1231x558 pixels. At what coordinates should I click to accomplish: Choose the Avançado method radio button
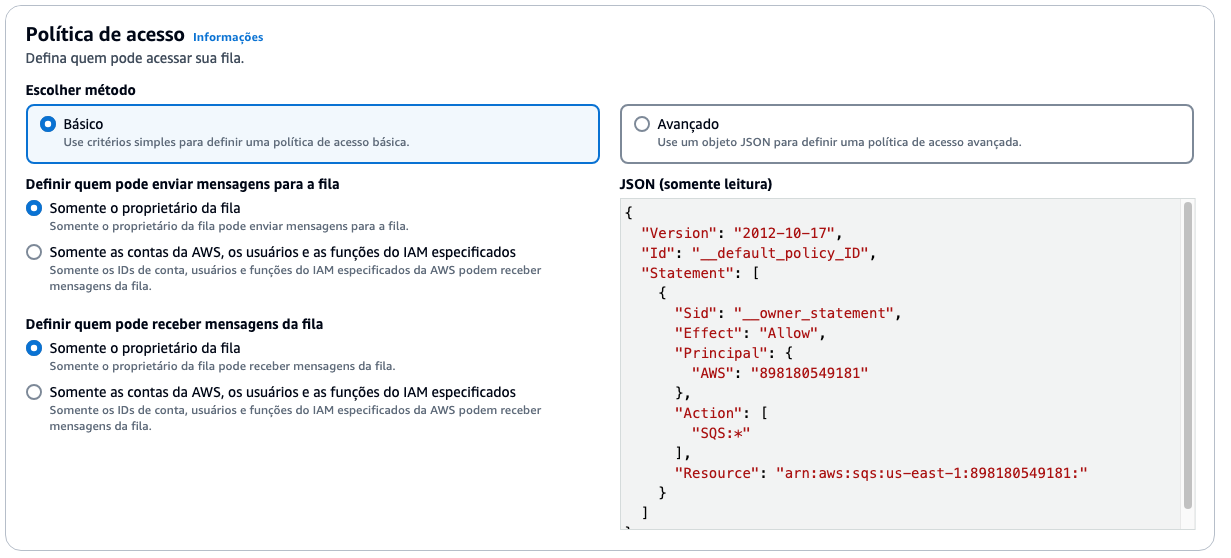(x=642, y=124)
